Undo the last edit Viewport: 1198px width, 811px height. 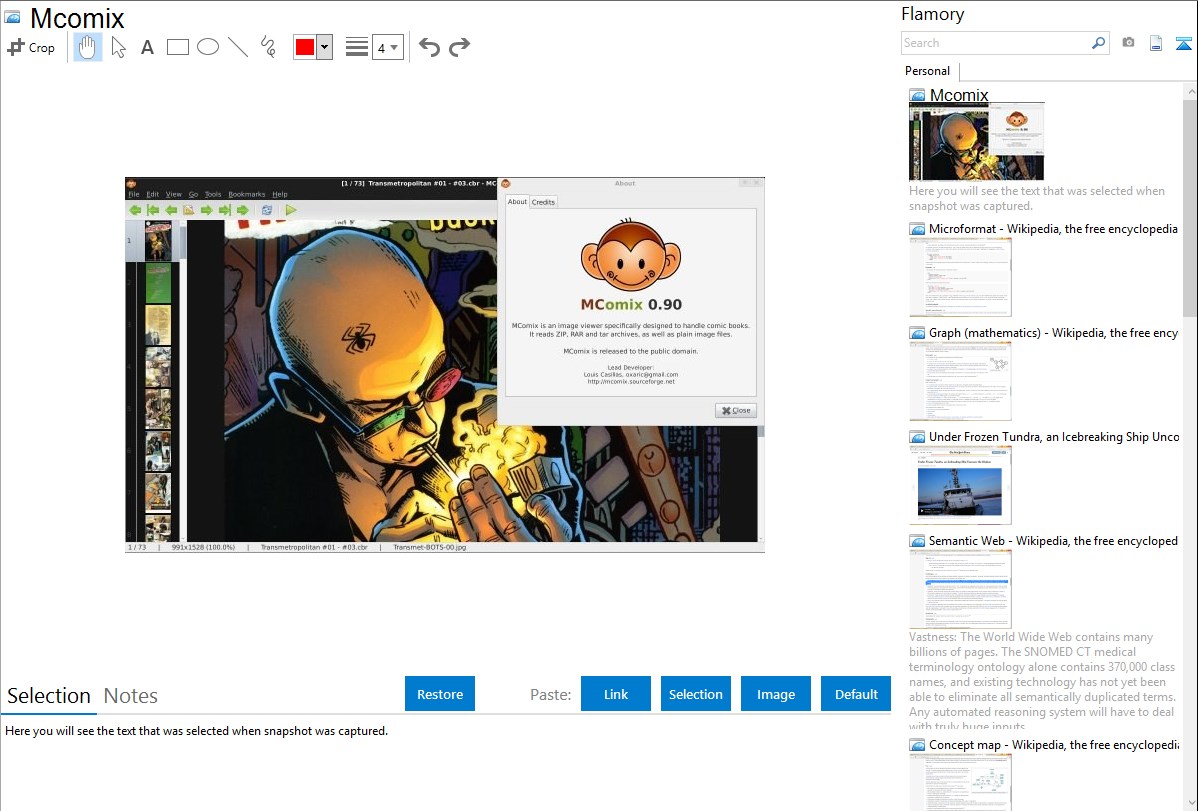[429, 47]
